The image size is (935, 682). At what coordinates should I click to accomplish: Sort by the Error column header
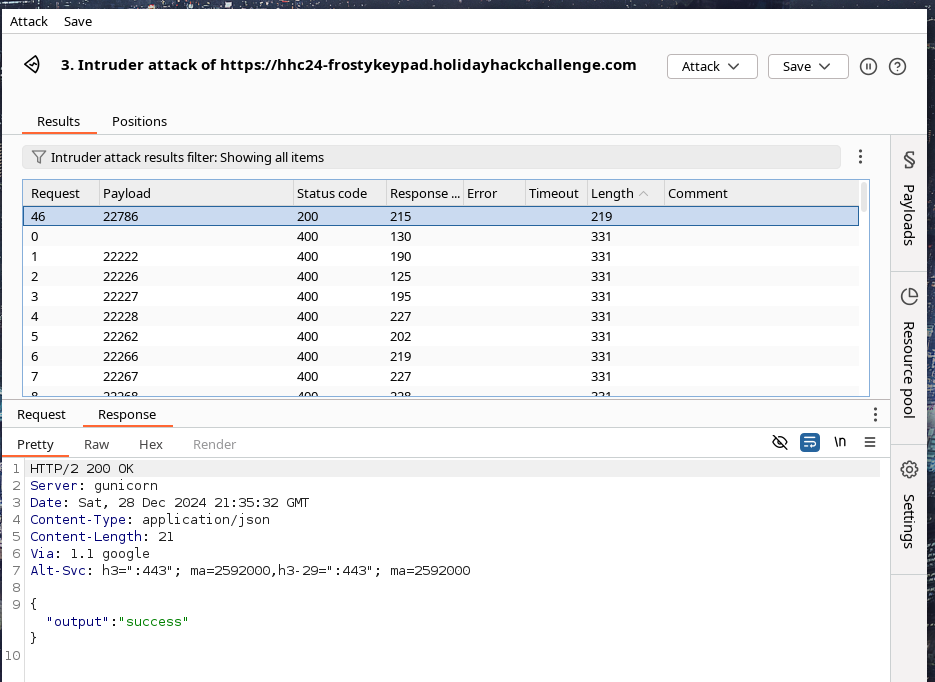coord(494,193)
